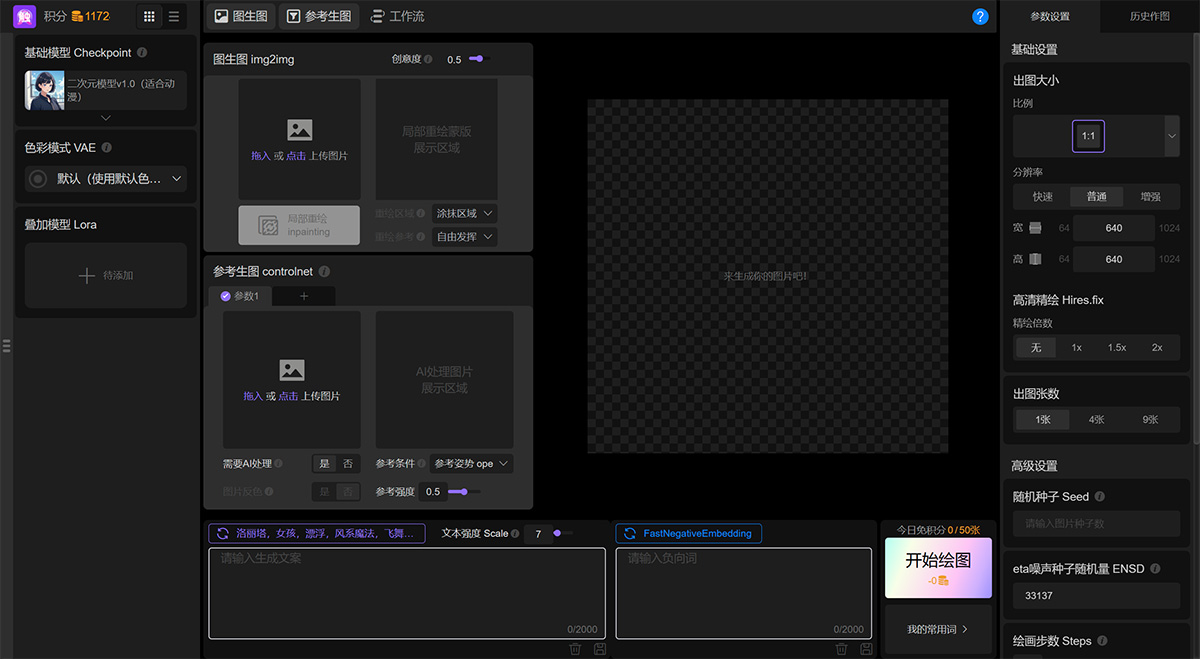Adjust the 创意度 slider
This screenshot has width=1200, height=659.
point(477,59)
